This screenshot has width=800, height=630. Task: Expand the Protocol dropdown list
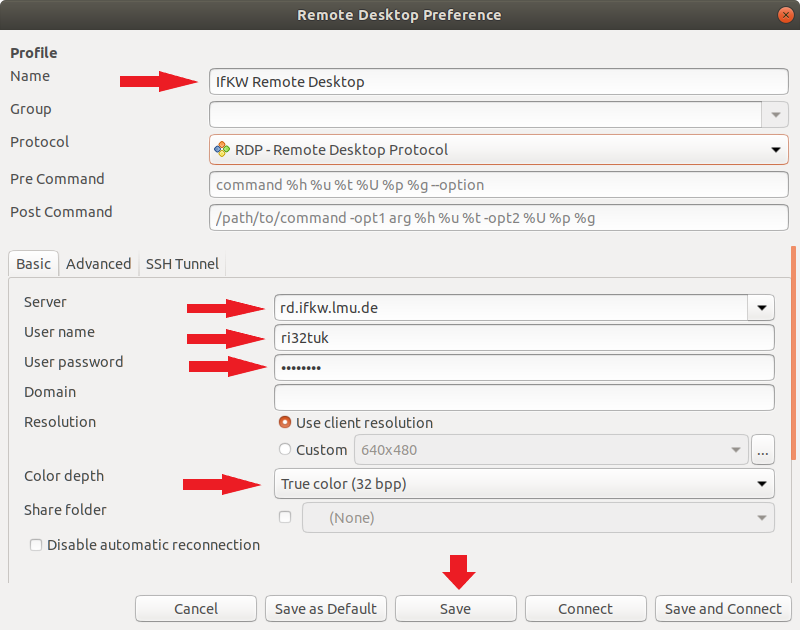click(499, 149)
